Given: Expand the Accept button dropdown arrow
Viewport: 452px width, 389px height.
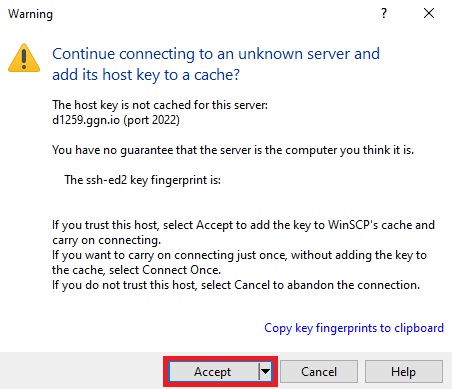Looking at the screenshot, I should click(265, 371).
